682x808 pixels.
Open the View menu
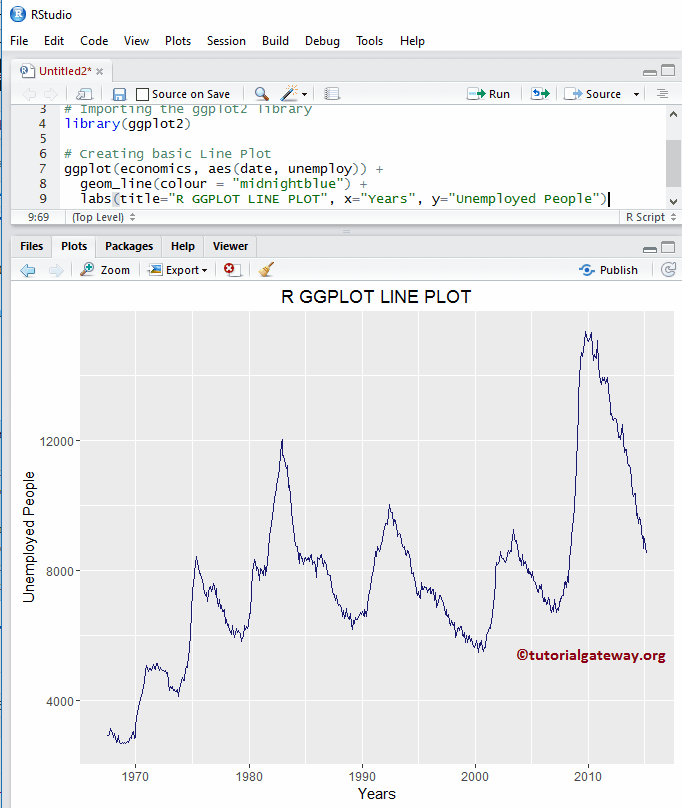coord(136,41)
